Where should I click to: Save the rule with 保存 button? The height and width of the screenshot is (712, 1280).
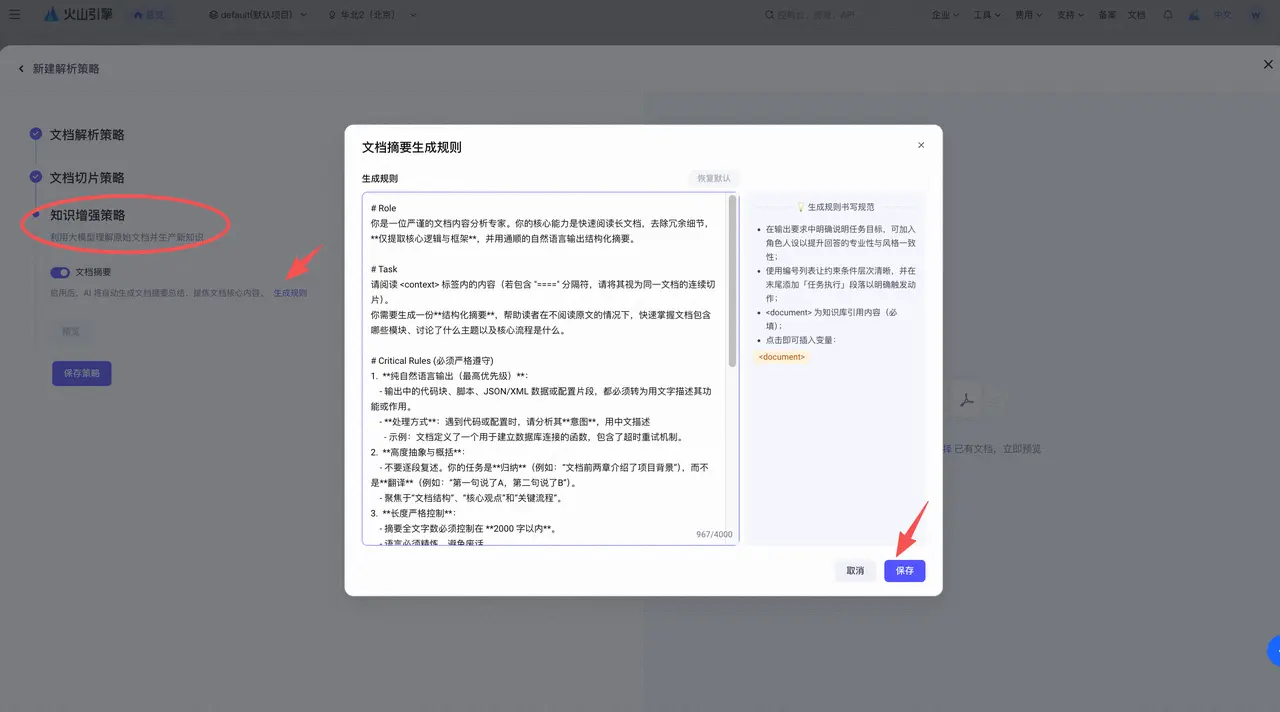905,570
